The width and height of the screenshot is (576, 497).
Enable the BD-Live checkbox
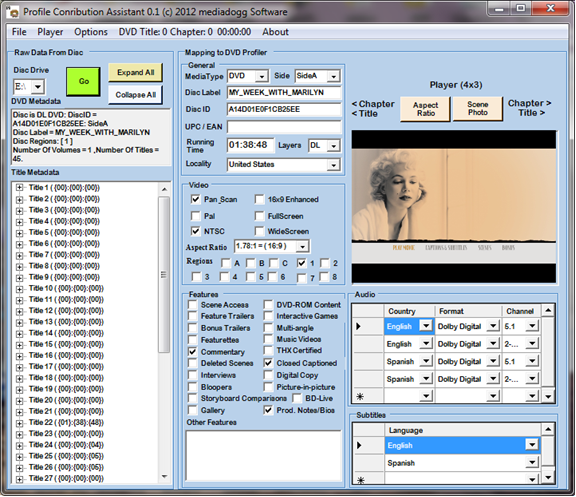(x=297, y=398)
